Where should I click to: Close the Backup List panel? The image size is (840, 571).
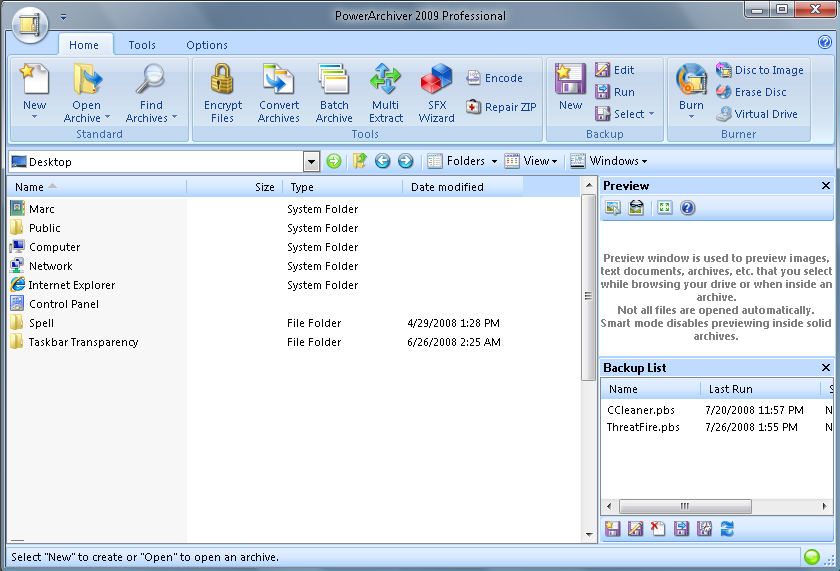coord(826,367)
